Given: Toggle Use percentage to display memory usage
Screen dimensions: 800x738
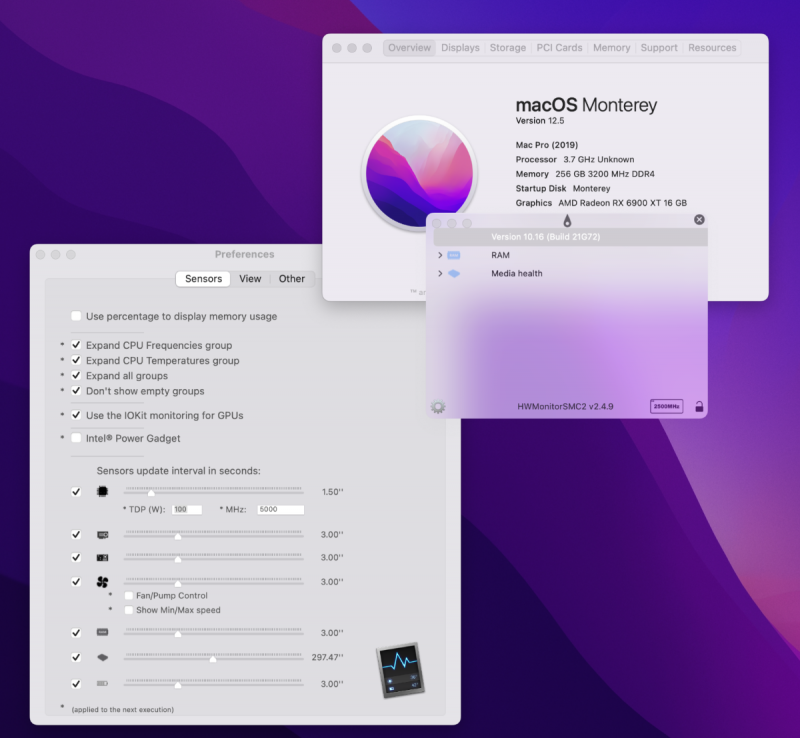Looking at the screenshot, I should coord(76,316).
